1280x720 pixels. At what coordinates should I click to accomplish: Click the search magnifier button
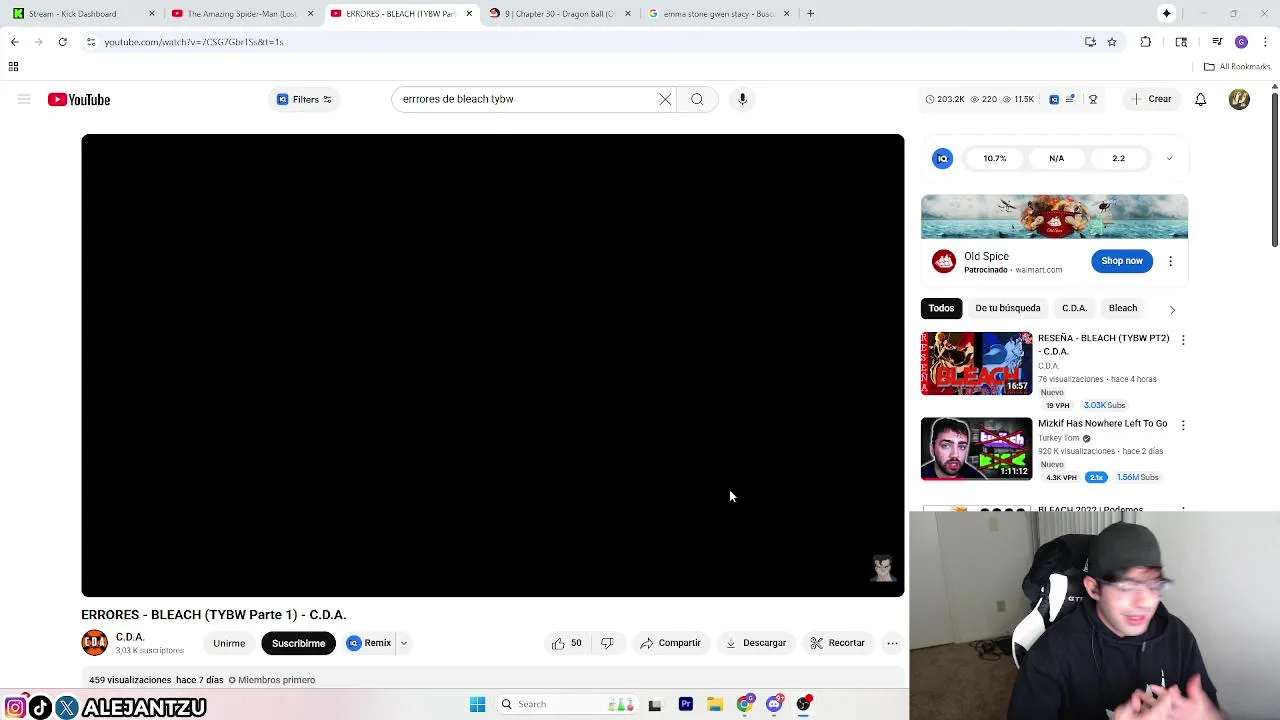[697, 99]
